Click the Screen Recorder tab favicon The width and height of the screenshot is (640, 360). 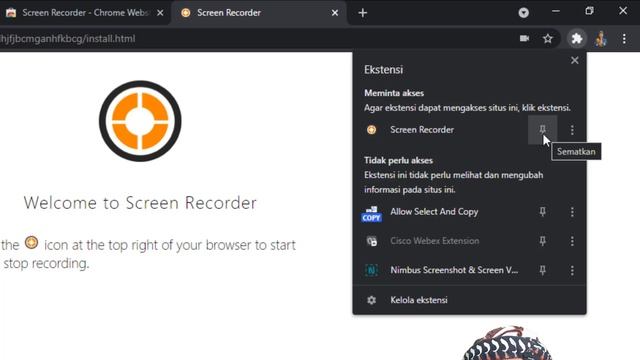pos(186,13)
